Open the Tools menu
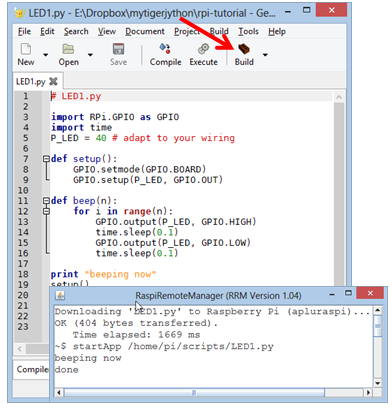 coord(248,31)
